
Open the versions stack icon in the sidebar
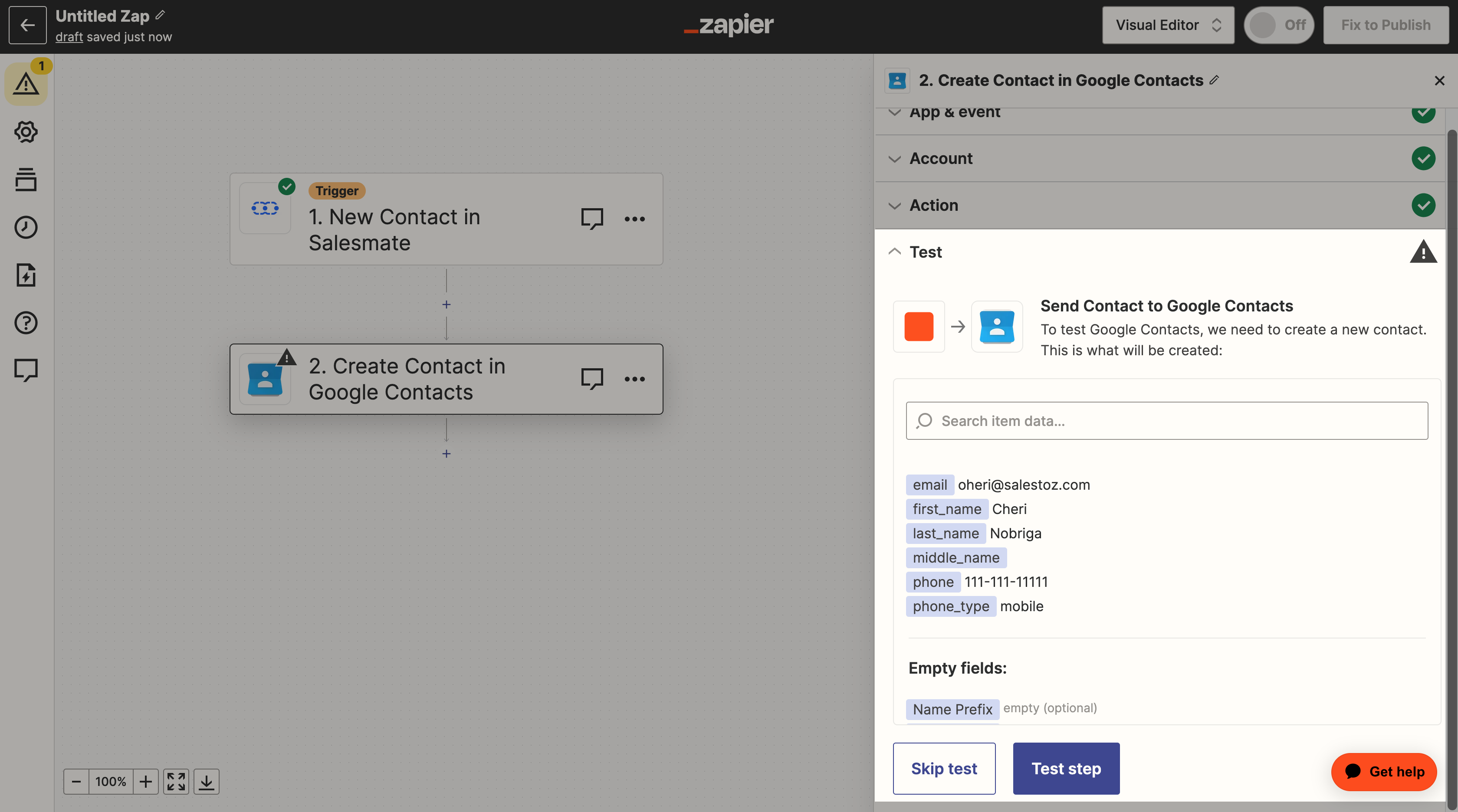click(x=26, y=180)
